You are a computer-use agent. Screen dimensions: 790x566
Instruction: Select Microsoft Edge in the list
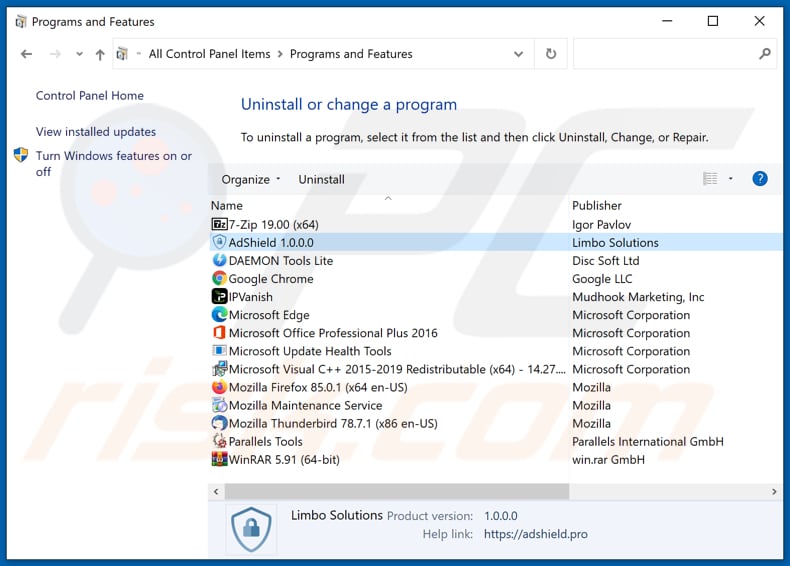[496, 315]
